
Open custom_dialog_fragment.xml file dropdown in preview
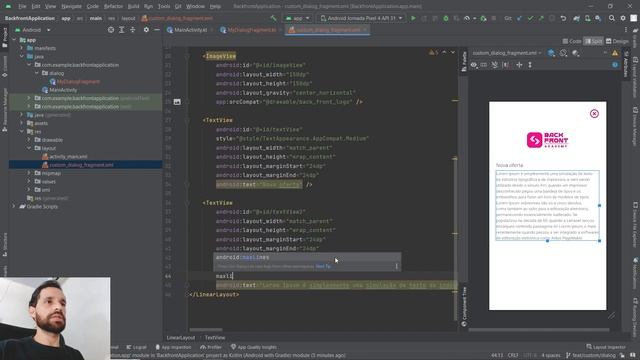pos(507,53)
